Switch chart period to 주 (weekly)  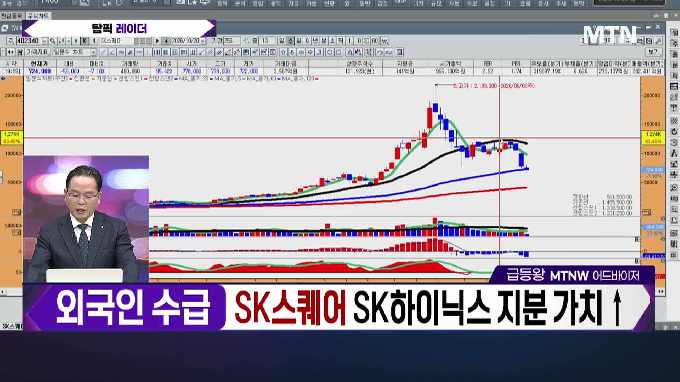[x=291, y=41]
